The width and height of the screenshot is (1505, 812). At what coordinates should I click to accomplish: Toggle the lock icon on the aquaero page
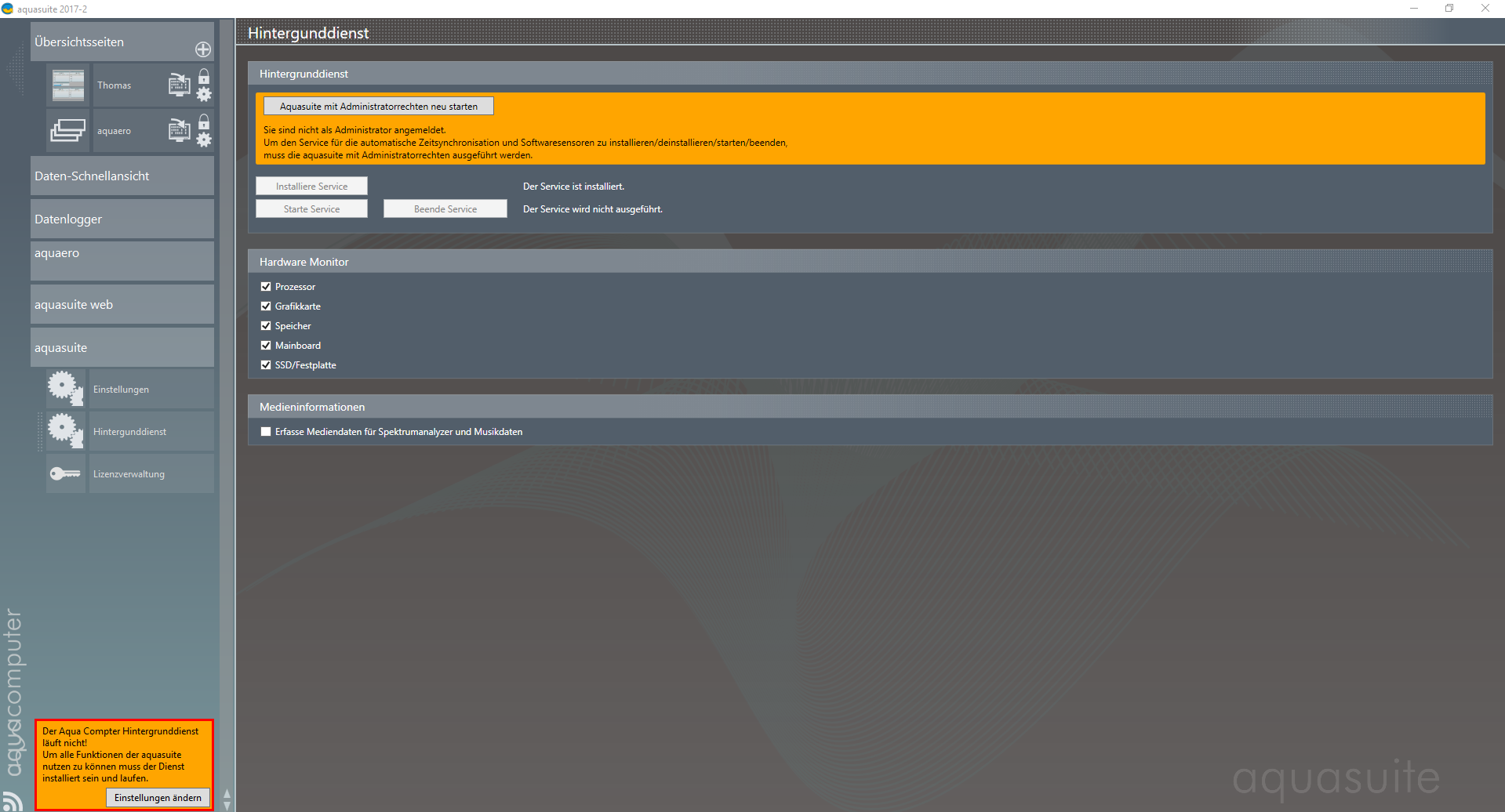point(204,122)
